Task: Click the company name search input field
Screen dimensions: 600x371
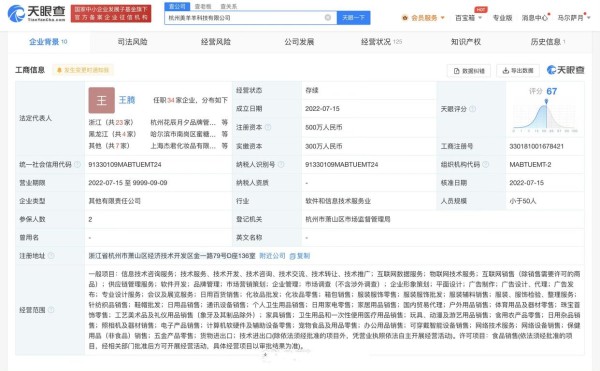Action: 245,18
